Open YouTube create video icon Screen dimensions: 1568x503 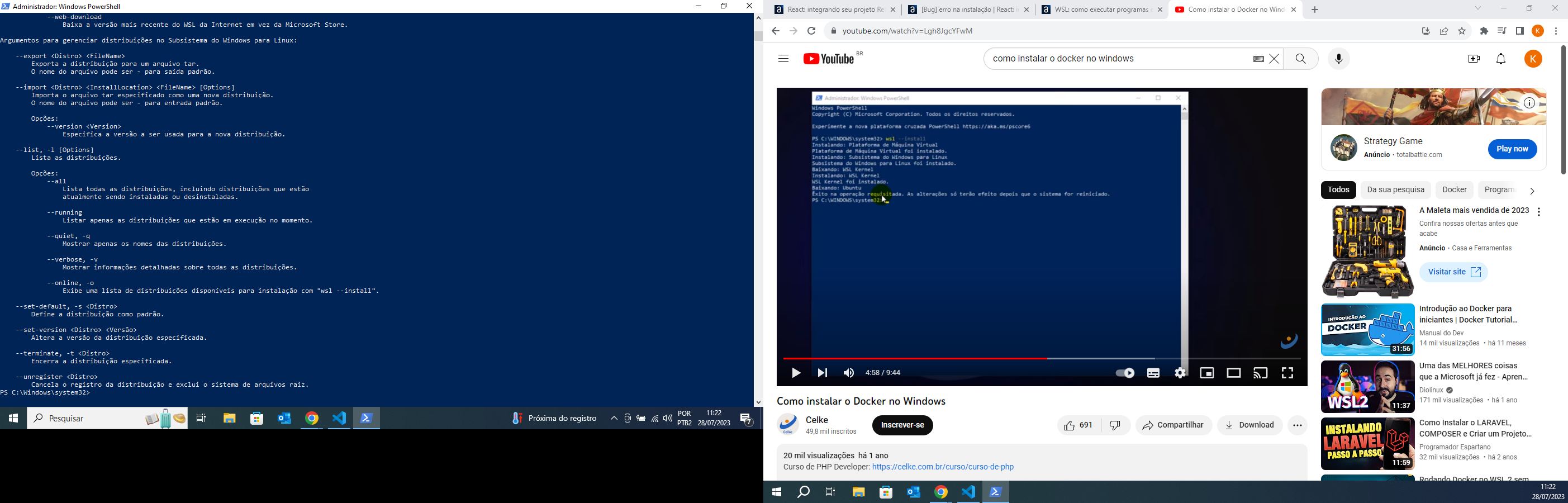(x=1474, y=59)
